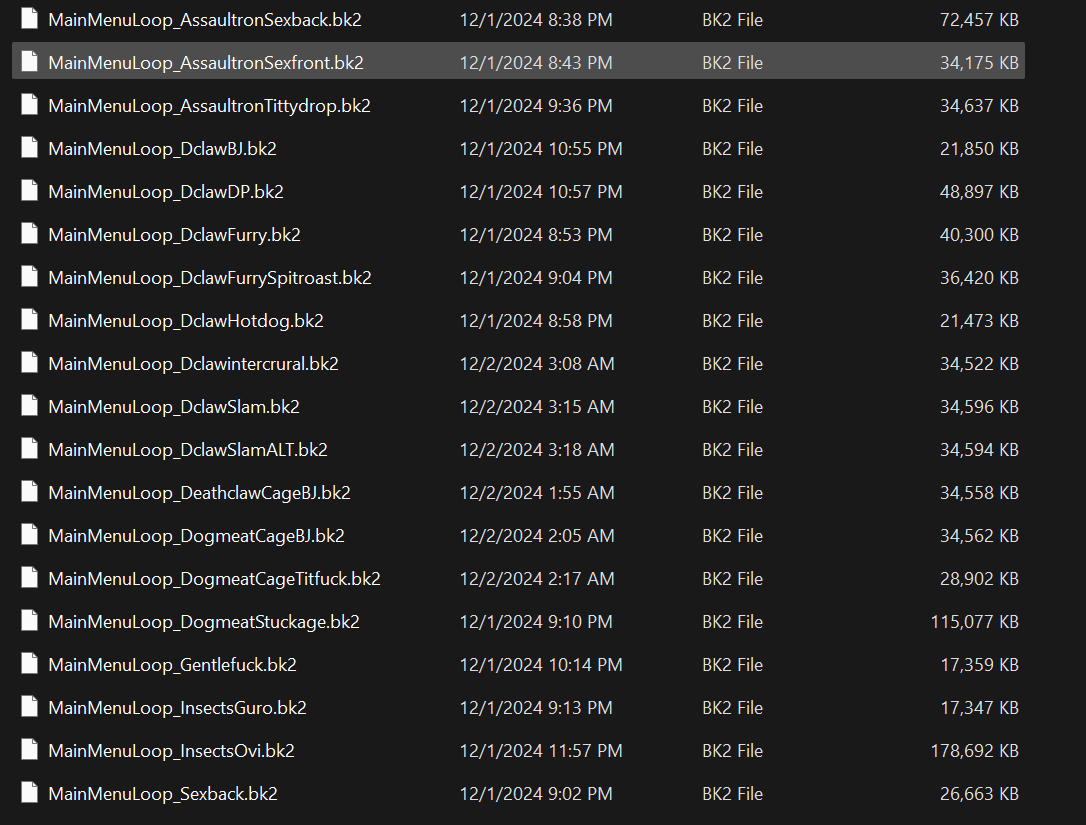Screen dimensions: 1086x825
Task: Click the file icon of MainMenuLoop_InsectsOvi.bk2
Action: coord(29,749)
